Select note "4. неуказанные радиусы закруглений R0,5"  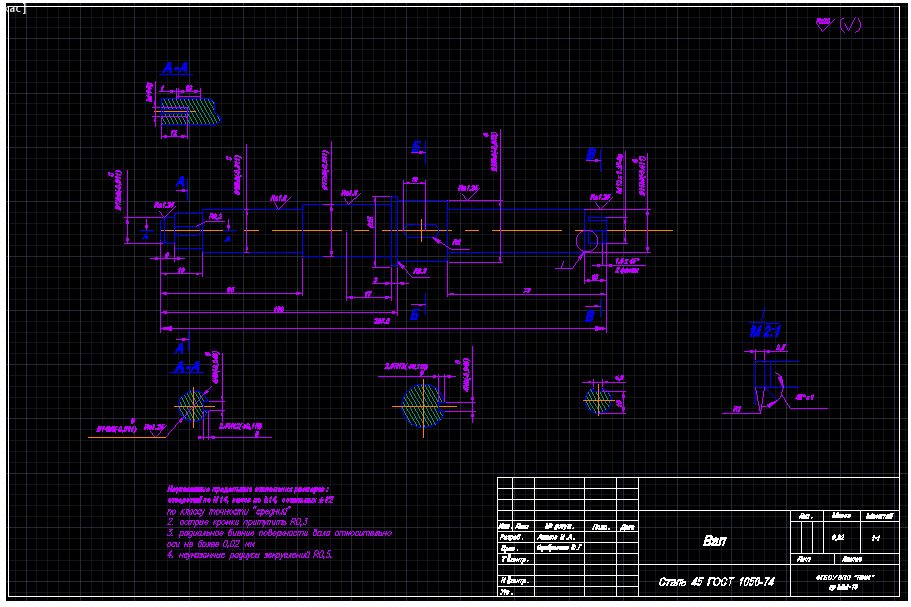tap(250, 555)
